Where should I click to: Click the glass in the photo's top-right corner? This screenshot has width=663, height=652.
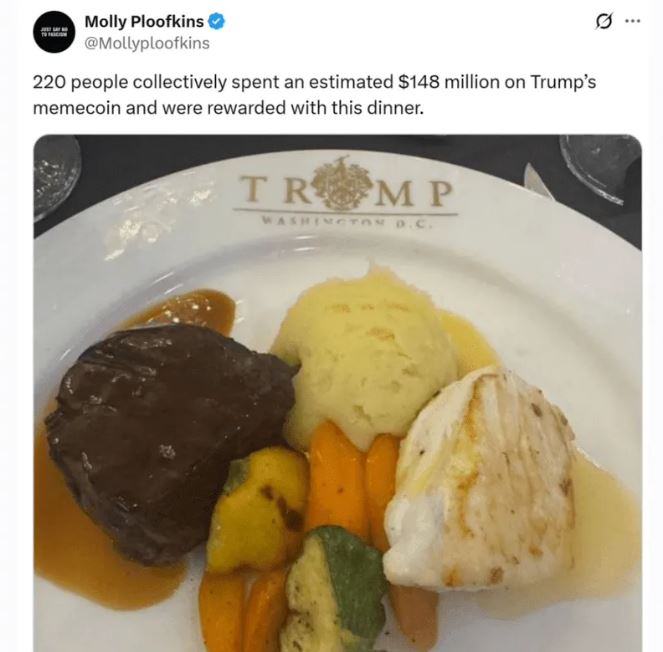click(600, 166)
